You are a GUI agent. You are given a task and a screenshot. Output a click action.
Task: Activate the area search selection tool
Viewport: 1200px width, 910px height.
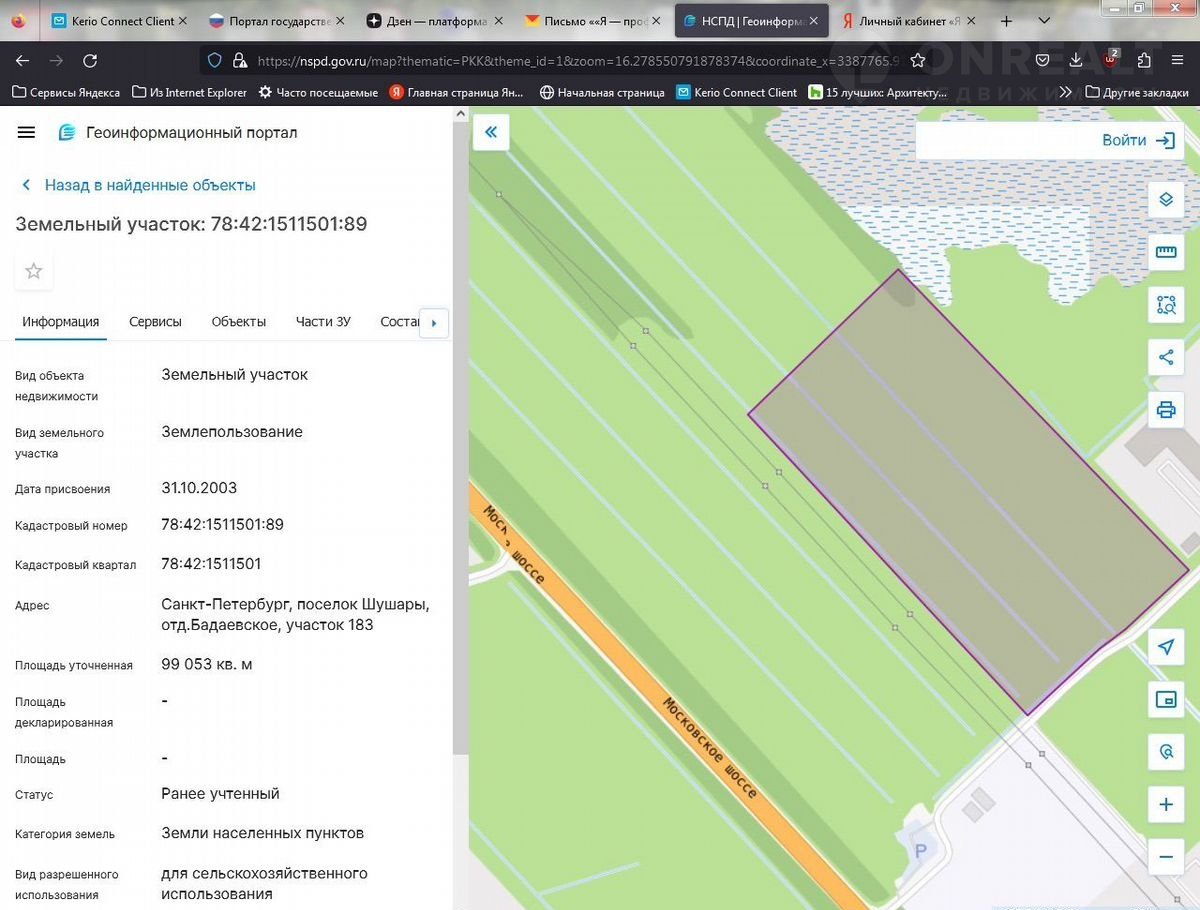[x=1165, y=305]
